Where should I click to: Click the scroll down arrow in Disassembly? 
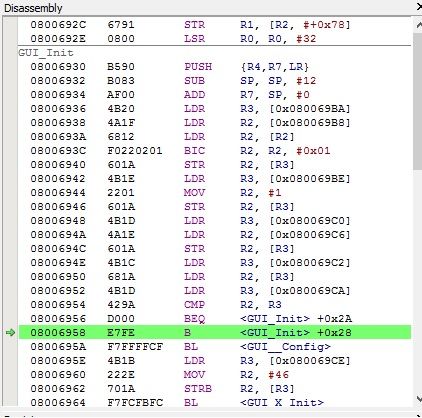tap(419, 398)
